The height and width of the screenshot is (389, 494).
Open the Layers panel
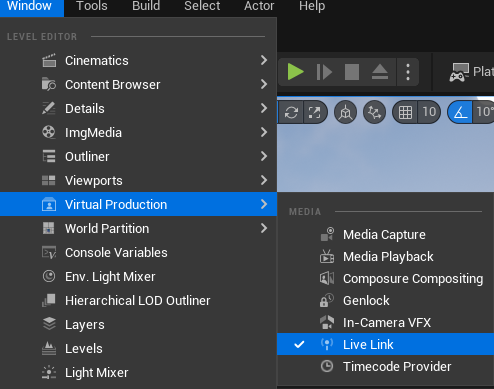point(138,324)
